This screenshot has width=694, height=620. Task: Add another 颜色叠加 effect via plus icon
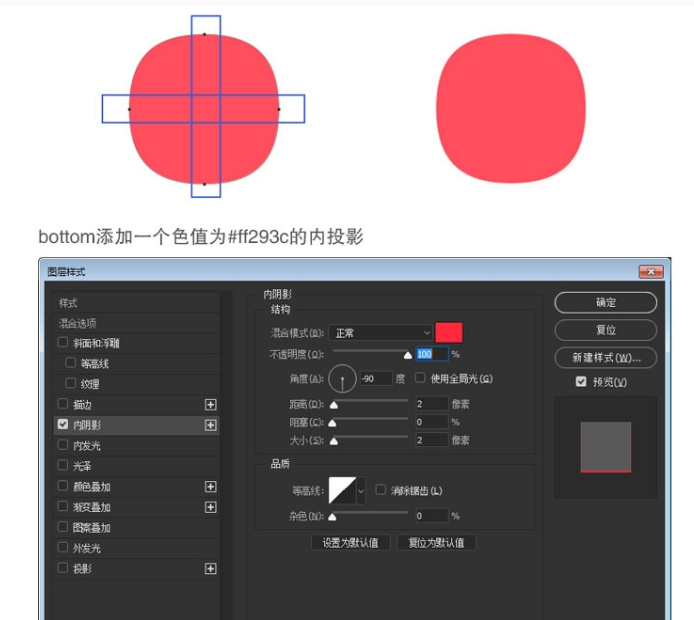click(211, 487)
